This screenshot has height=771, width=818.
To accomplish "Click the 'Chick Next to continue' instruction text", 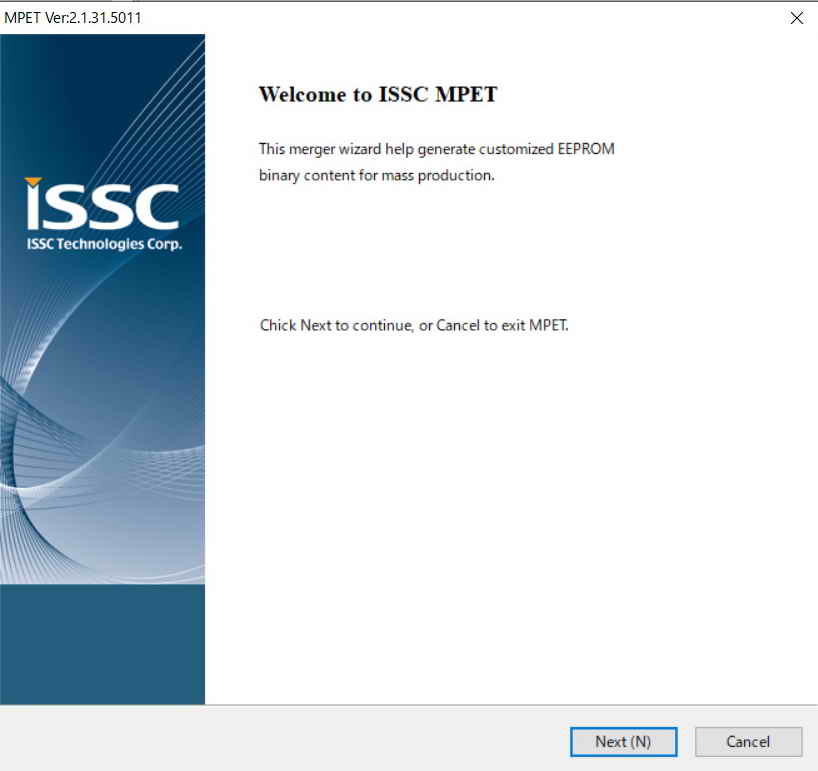I will click(414, 326).
